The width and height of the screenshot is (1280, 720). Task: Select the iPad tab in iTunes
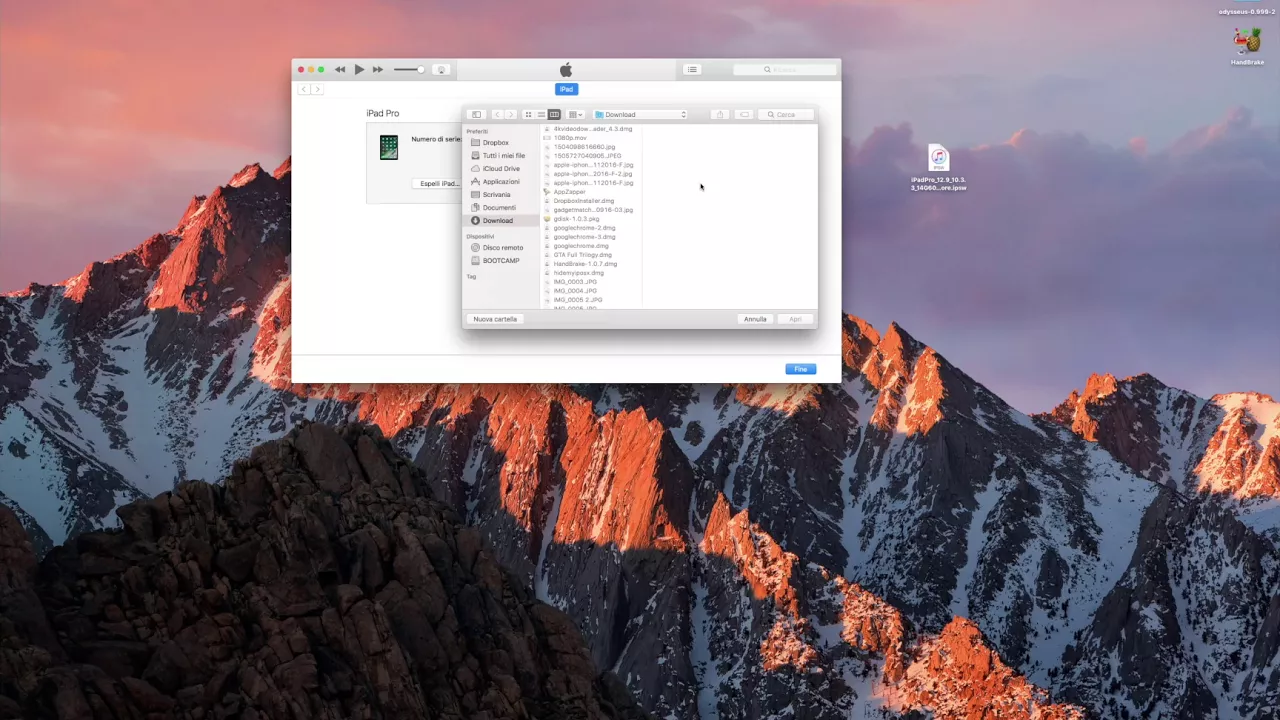point(566,89)
